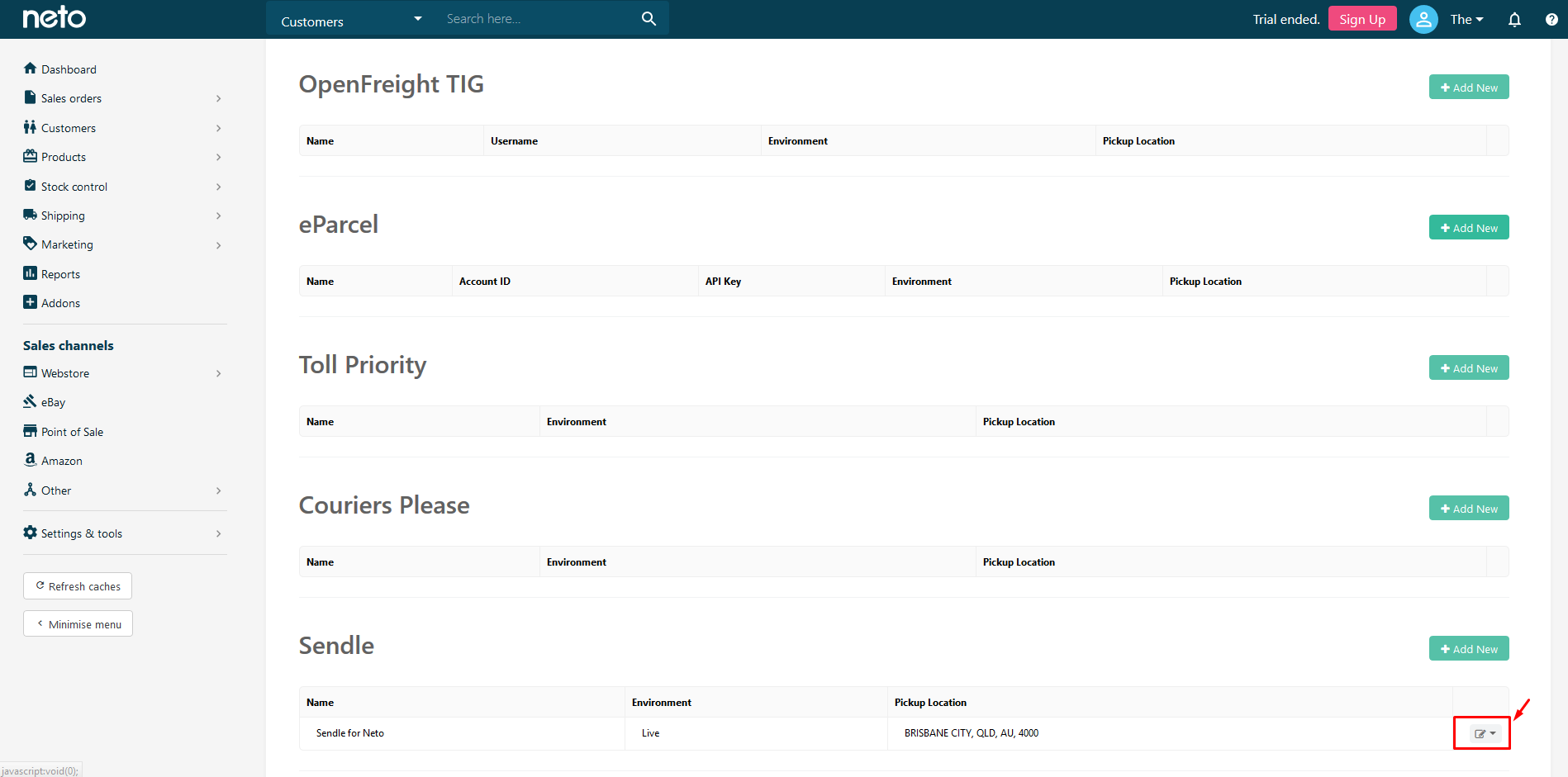Screen dimensions: 1568x777
Task: Open the user avatar profile icon
Action: (x=1423, y=19)
